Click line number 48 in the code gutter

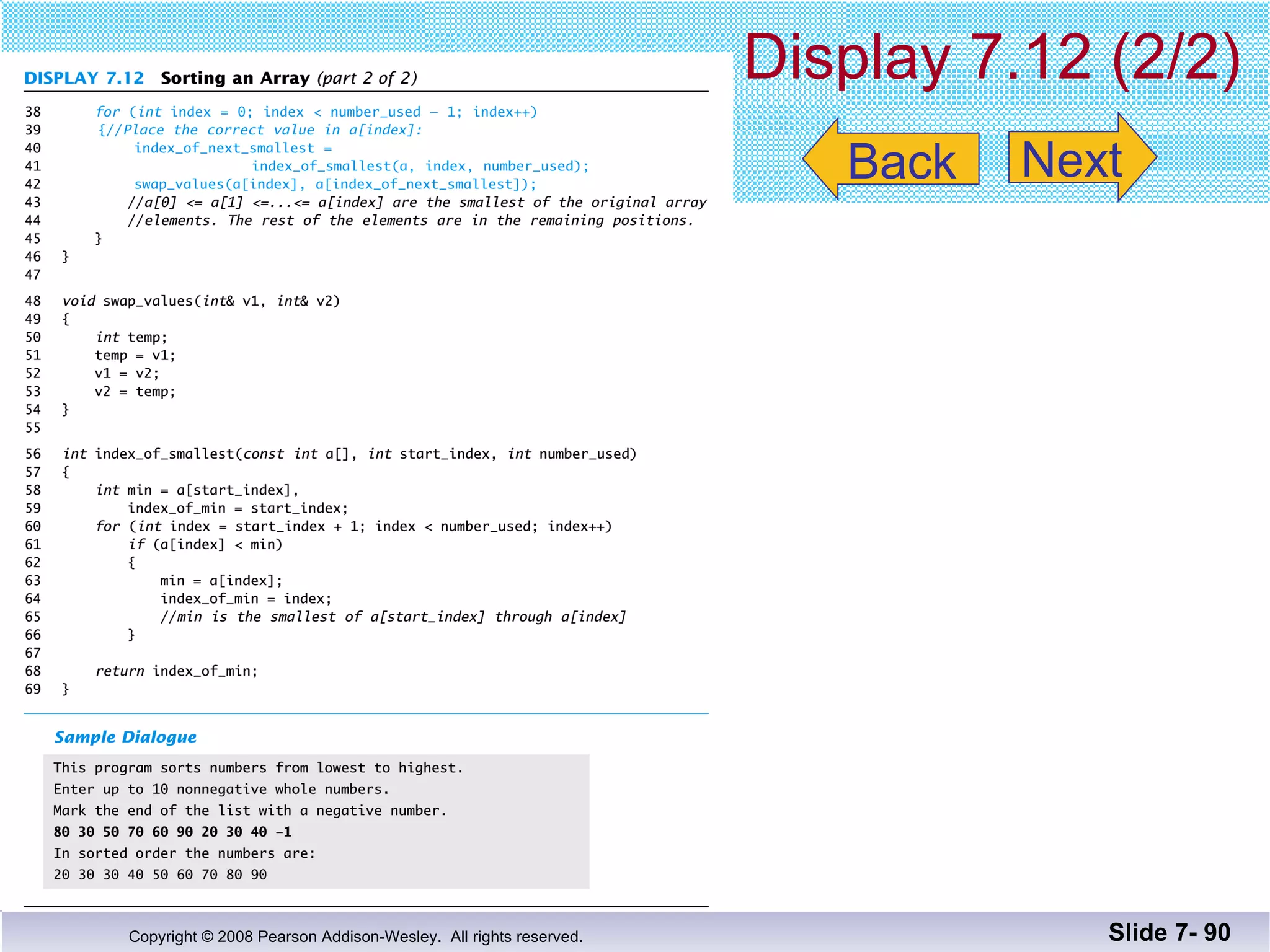(x=33, y=301)
